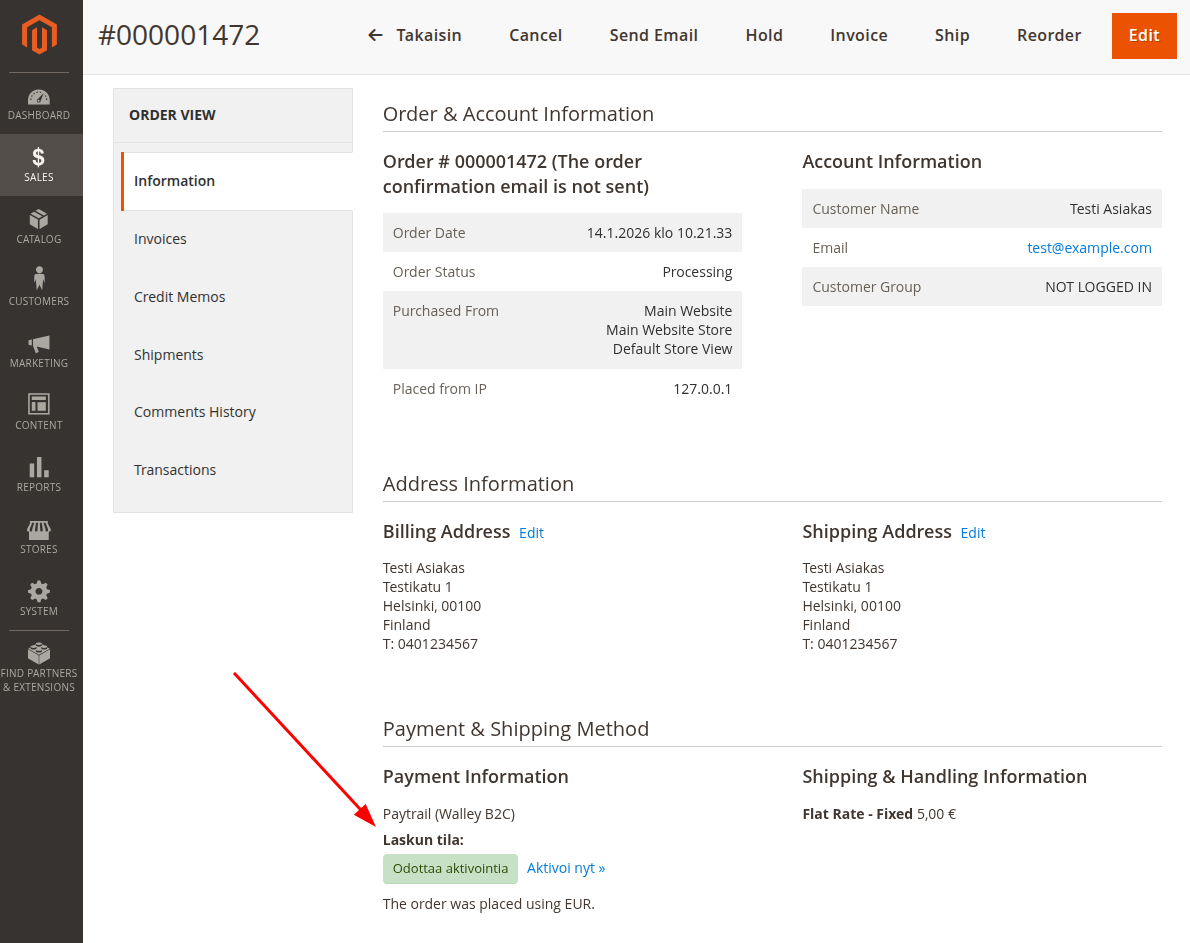Click the Magento logo icon
Viewport: 1190px width, 943px height.
[40, 35]
